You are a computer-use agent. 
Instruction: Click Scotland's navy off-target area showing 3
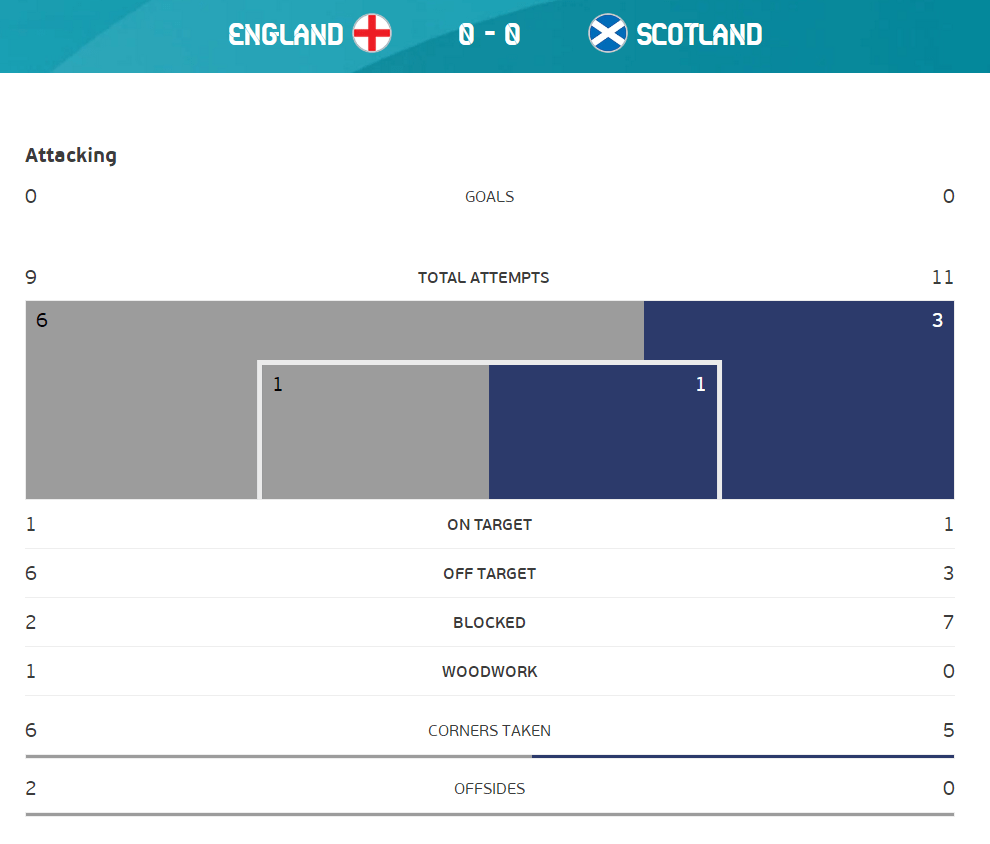click(x=838, y=400)
